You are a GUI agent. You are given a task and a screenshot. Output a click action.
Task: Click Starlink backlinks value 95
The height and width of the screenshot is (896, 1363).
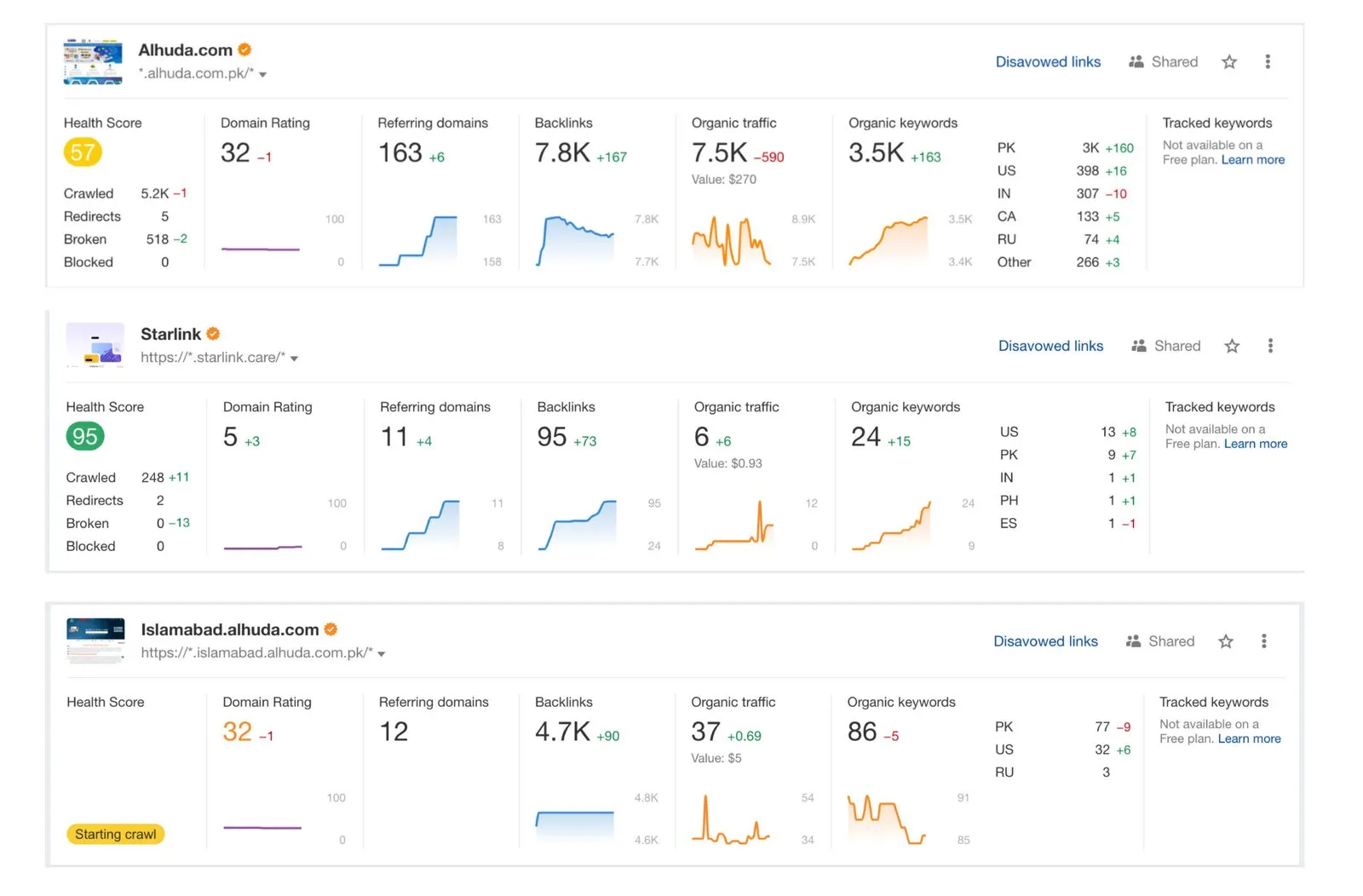[x=552, y=437]
